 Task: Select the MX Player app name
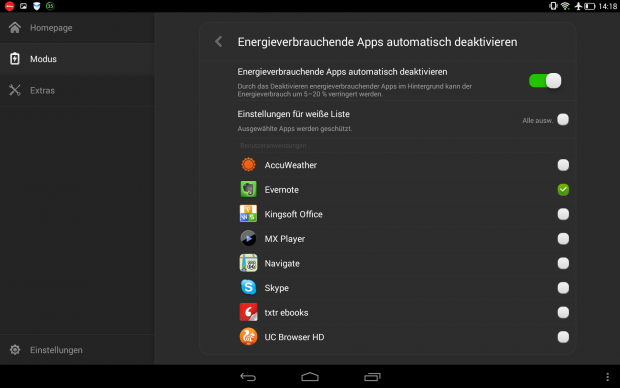285,239
